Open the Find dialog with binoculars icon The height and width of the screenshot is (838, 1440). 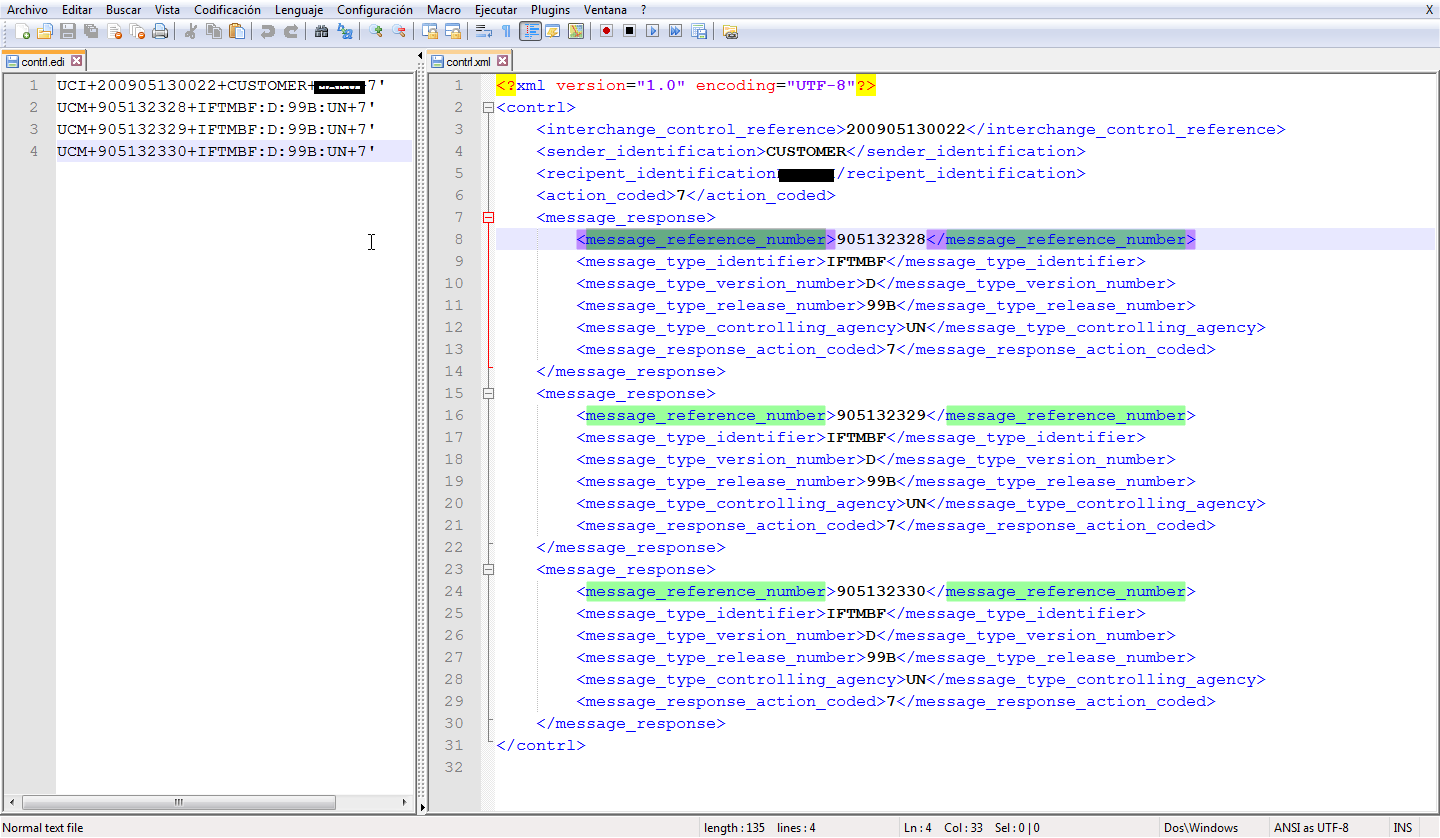coord(322,31)
